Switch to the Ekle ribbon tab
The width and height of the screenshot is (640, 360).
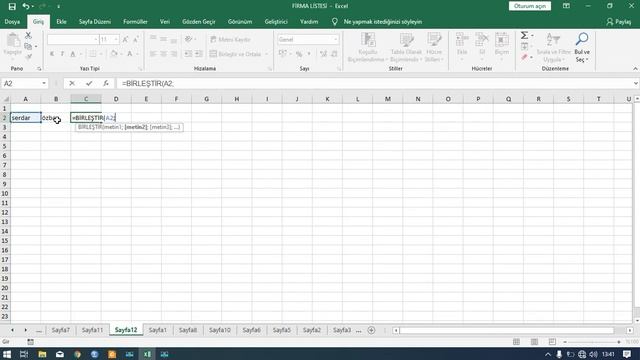(61, 22)
